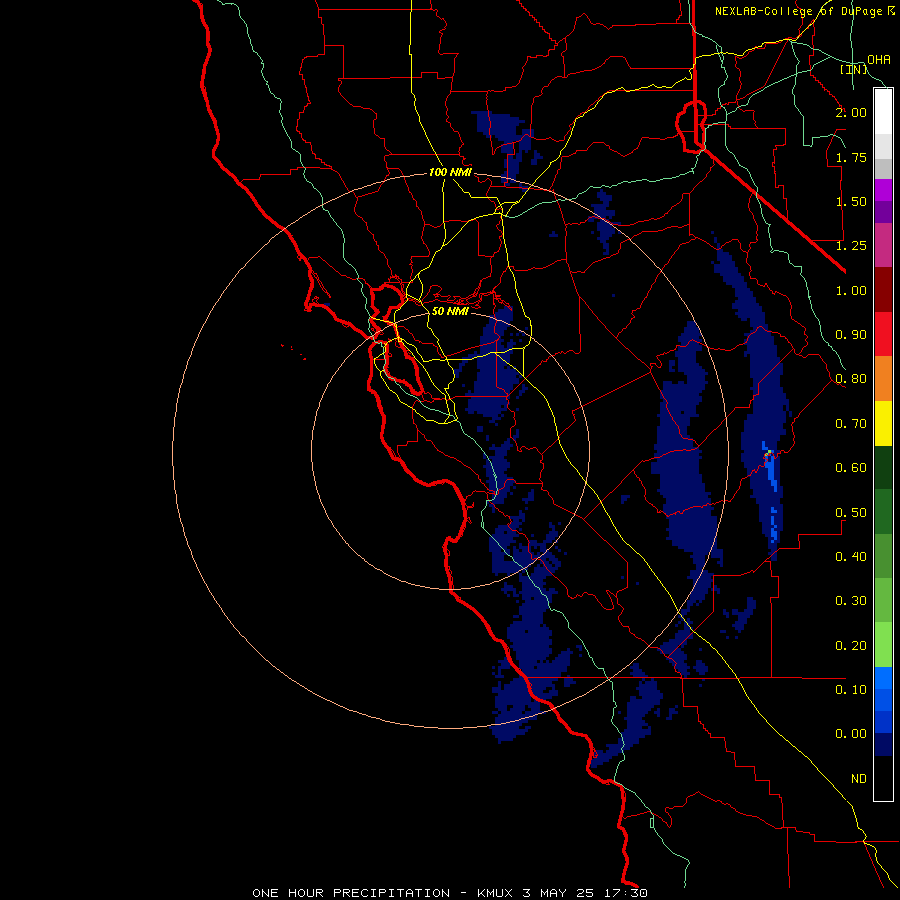
Task: Click the NEXLAB-College of DuPage label
Action: click(801, 11)
